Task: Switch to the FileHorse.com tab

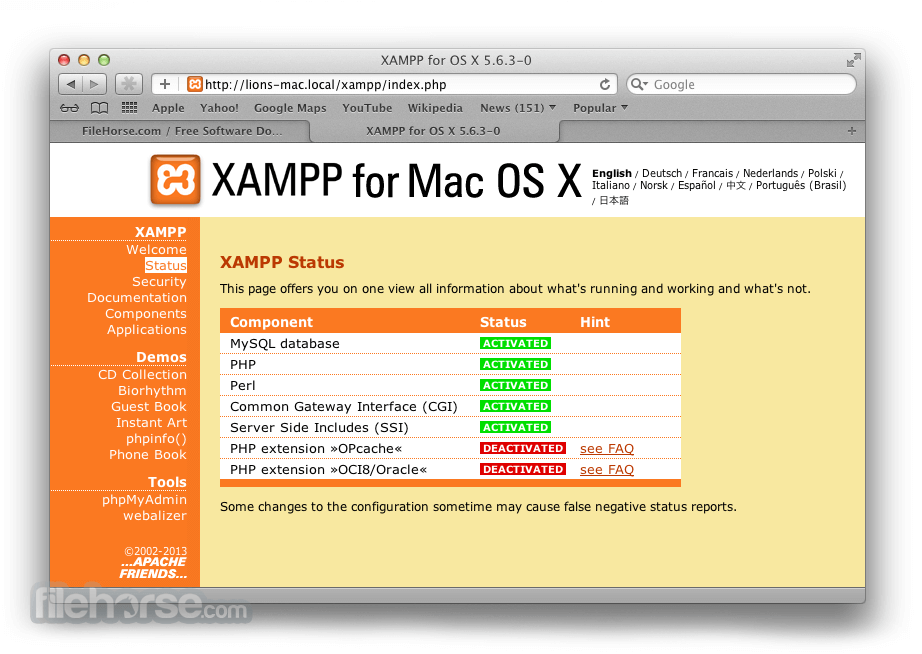Action: pos(181,131)
